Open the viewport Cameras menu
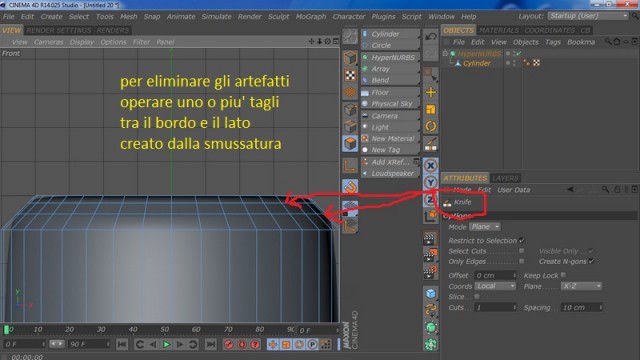Image resolution: width=640 pixels, height=360 pixels. [x=49, y=42]
